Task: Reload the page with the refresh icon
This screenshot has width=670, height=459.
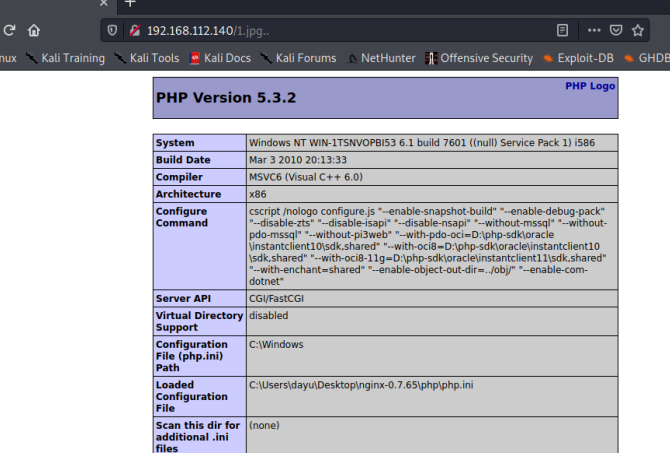Action: [x=9, y=30]
